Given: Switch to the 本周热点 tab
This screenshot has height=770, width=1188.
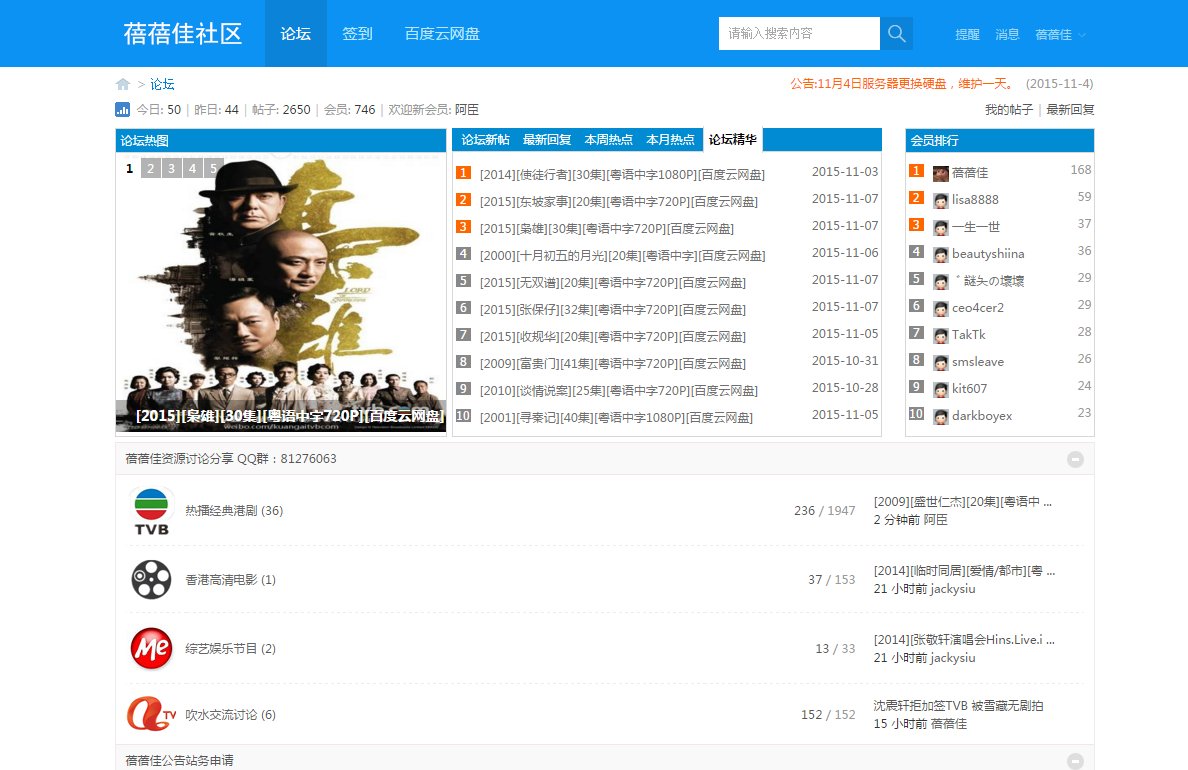Looking at the screenshot, I should pos(609,140).
